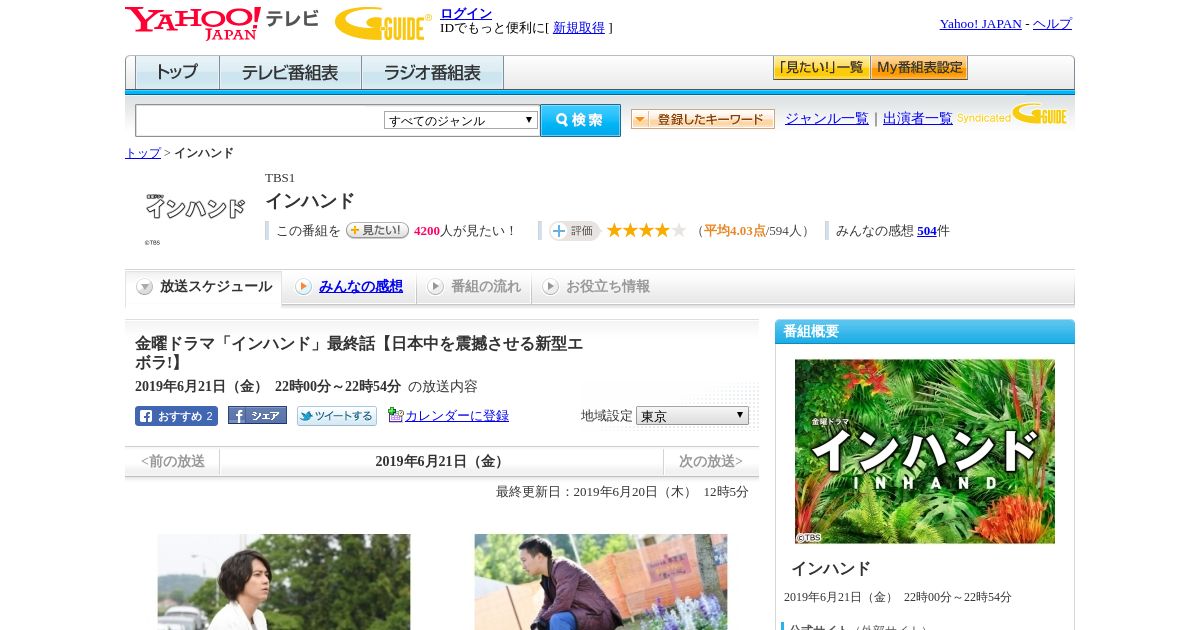Click the 放送スケジュール down arrow icon
1200x630 pixels.
click(x=145, y=287)
